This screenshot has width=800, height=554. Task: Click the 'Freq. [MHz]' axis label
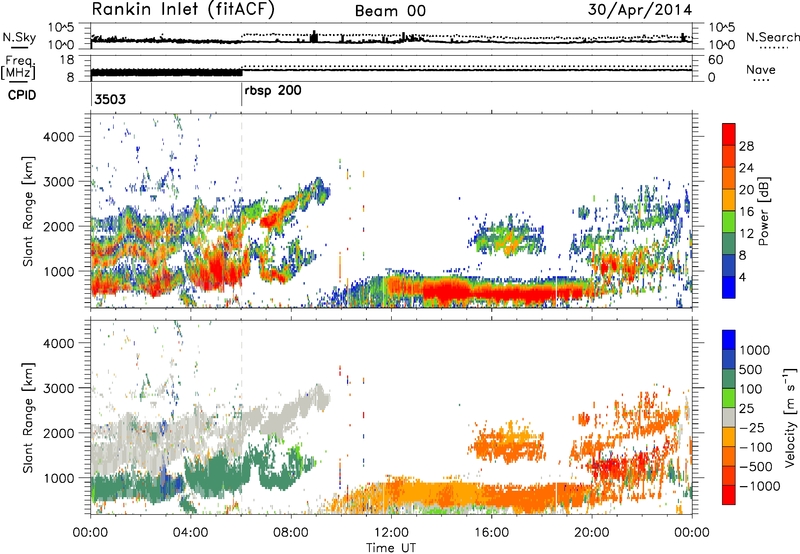(x=18, y=68)
